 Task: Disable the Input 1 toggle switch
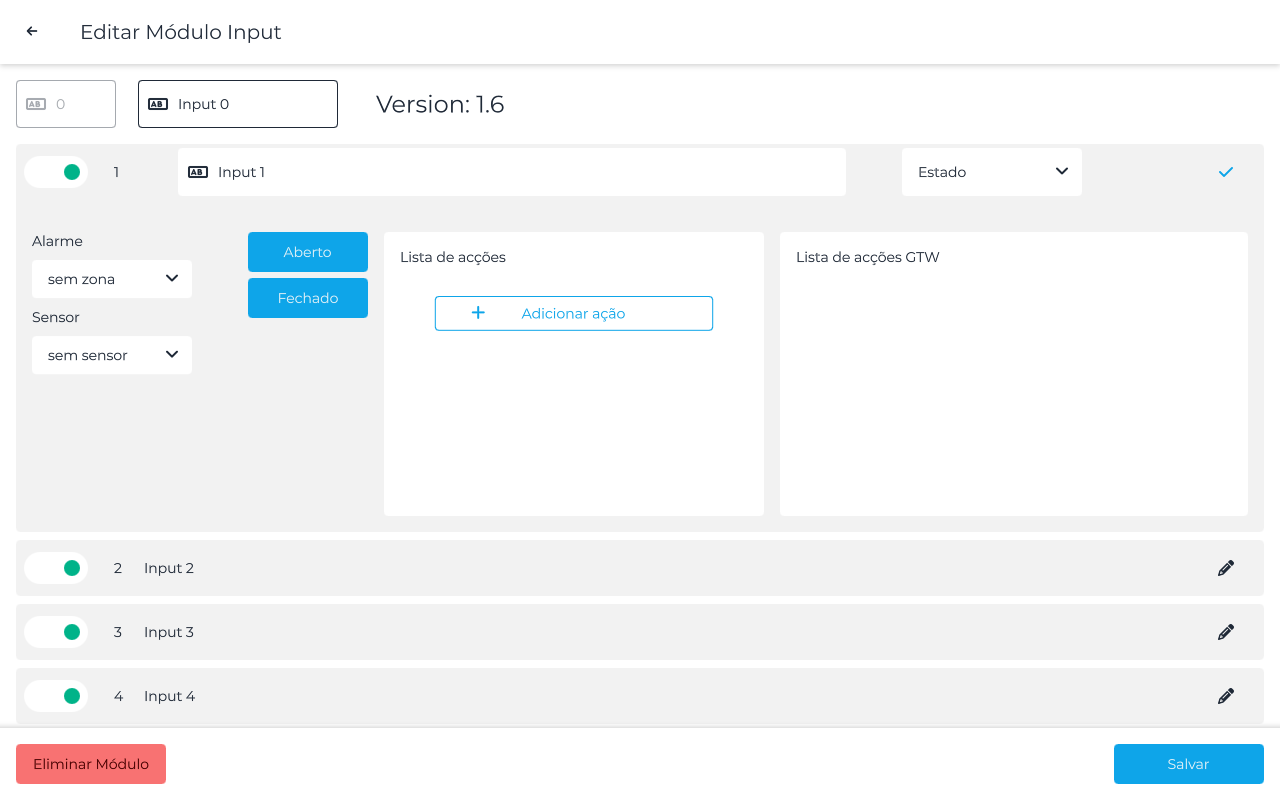click(x=57, y=172)
